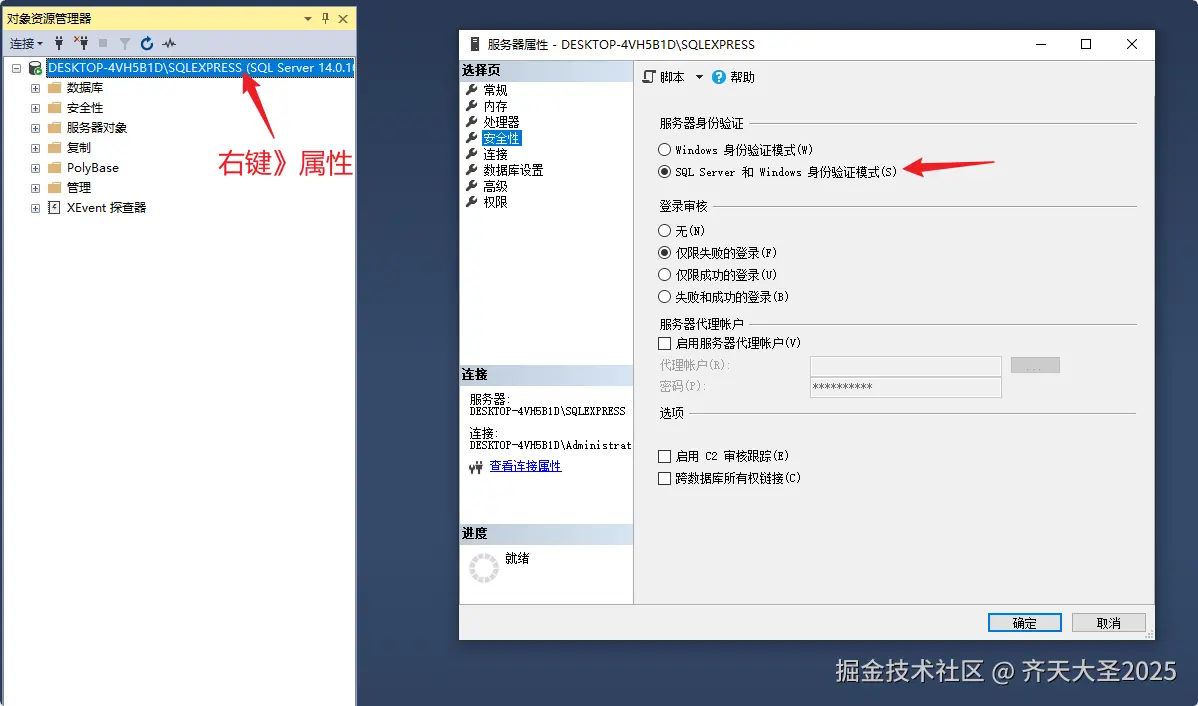Click the 帮助 button
The width and height of the screenshot is (1198, 706).
pyautogui.click(x=733, y=77)
